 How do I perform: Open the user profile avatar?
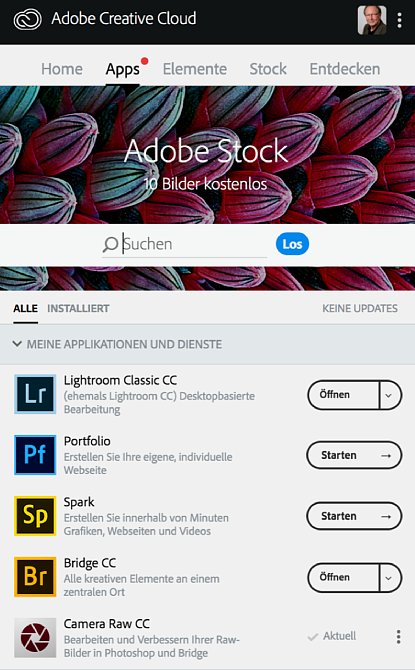pyautogui.click(x=372, y=20)
